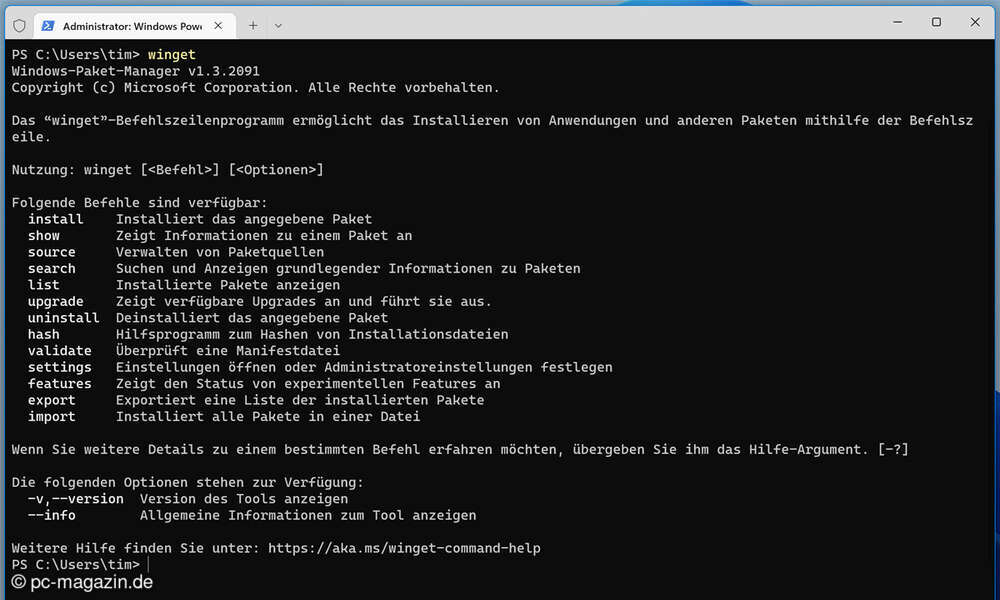Viewport: 1000px width, 600px height.
Task: Click the minimize icon in title bar
Action: [x=897, y=22]
